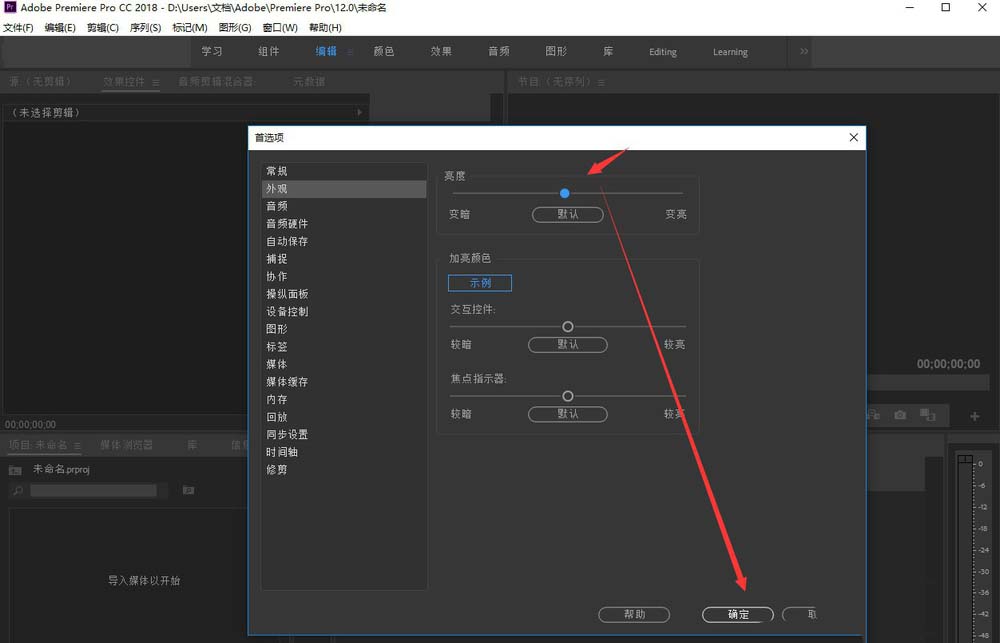This screenshot has width=1000, height=643.
Task: Select 外观 in preferences category list
Action: tap(344, 189)
